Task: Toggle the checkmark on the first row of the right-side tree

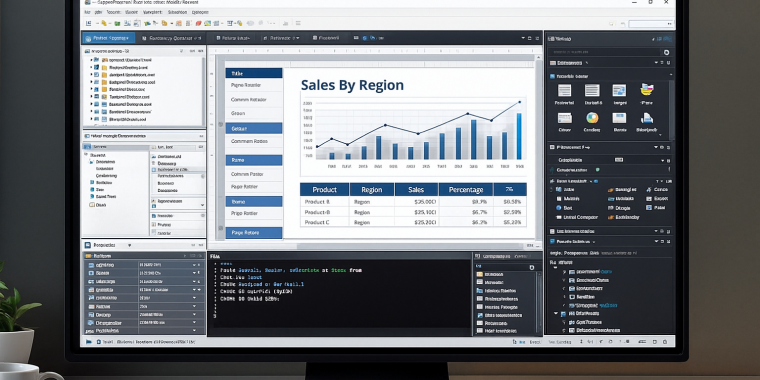Action: click(x=564, y=272)
